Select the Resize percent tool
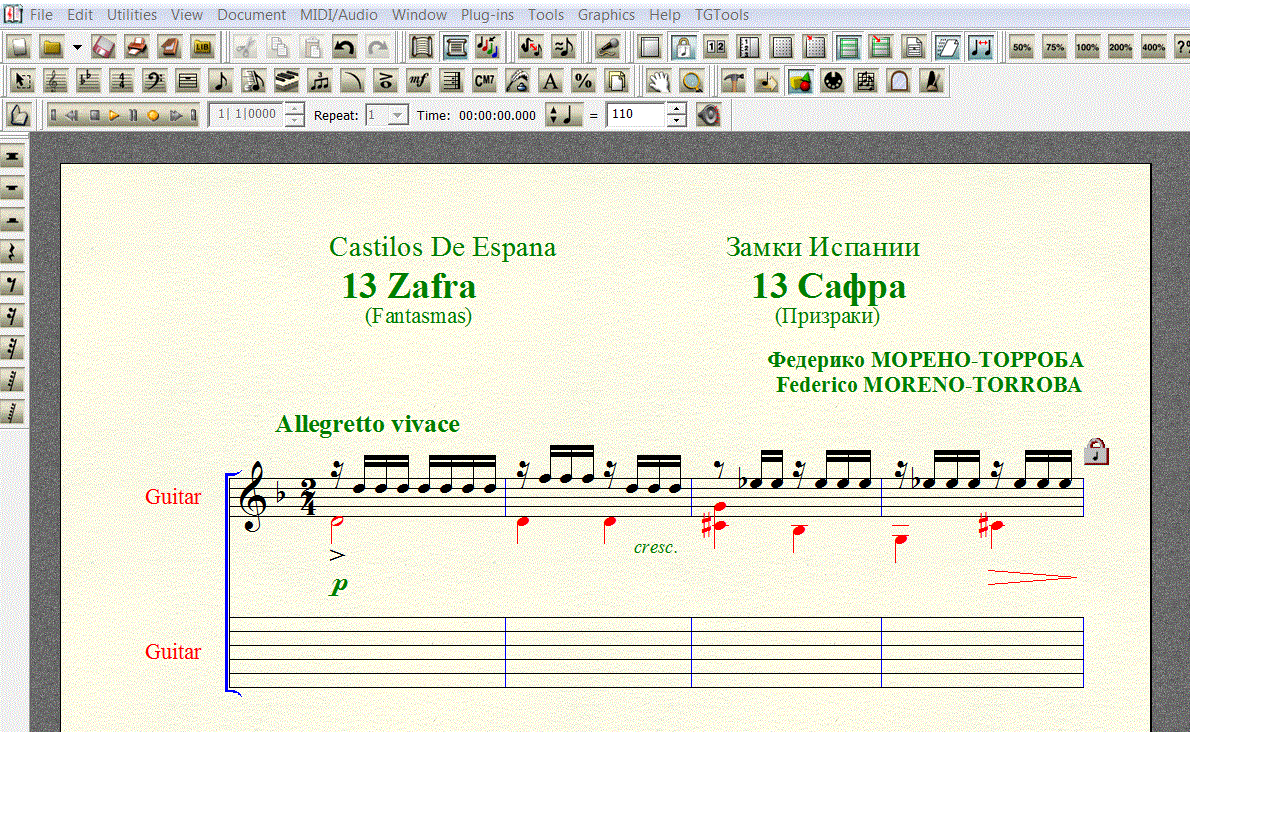This screenshot has width=1274, height=817. pos(583,81)
